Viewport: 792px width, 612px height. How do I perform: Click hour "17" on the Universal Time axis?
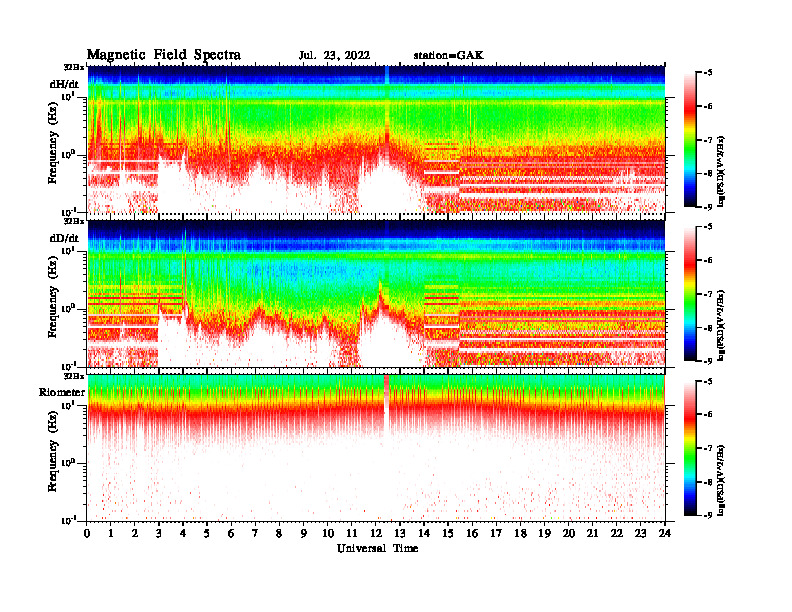497,534
